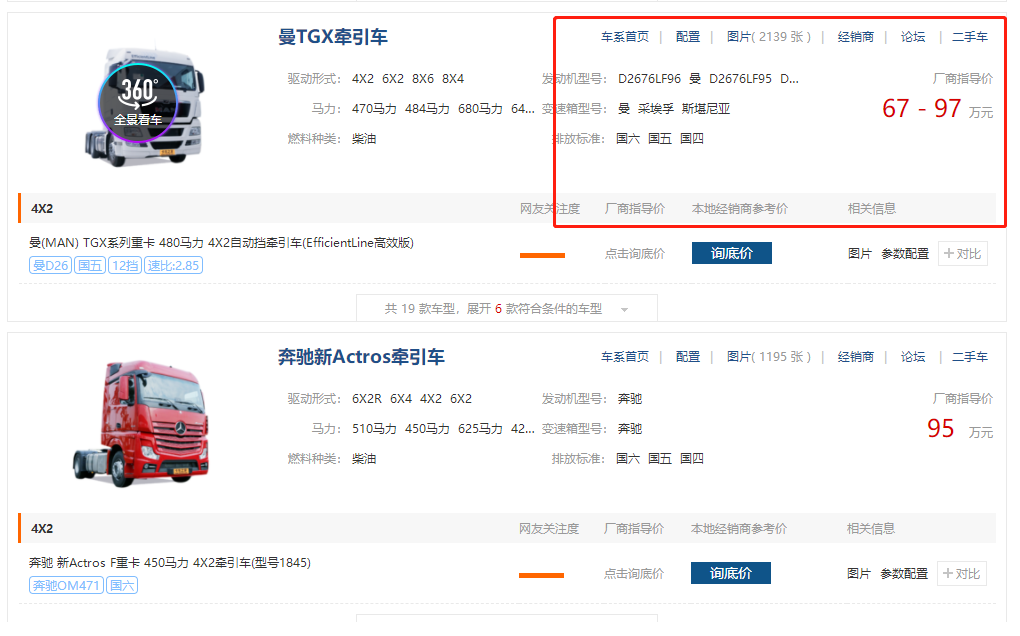Add 曼TGX model to 对比
1020x636 pixels.
click(x=963, y=254)
